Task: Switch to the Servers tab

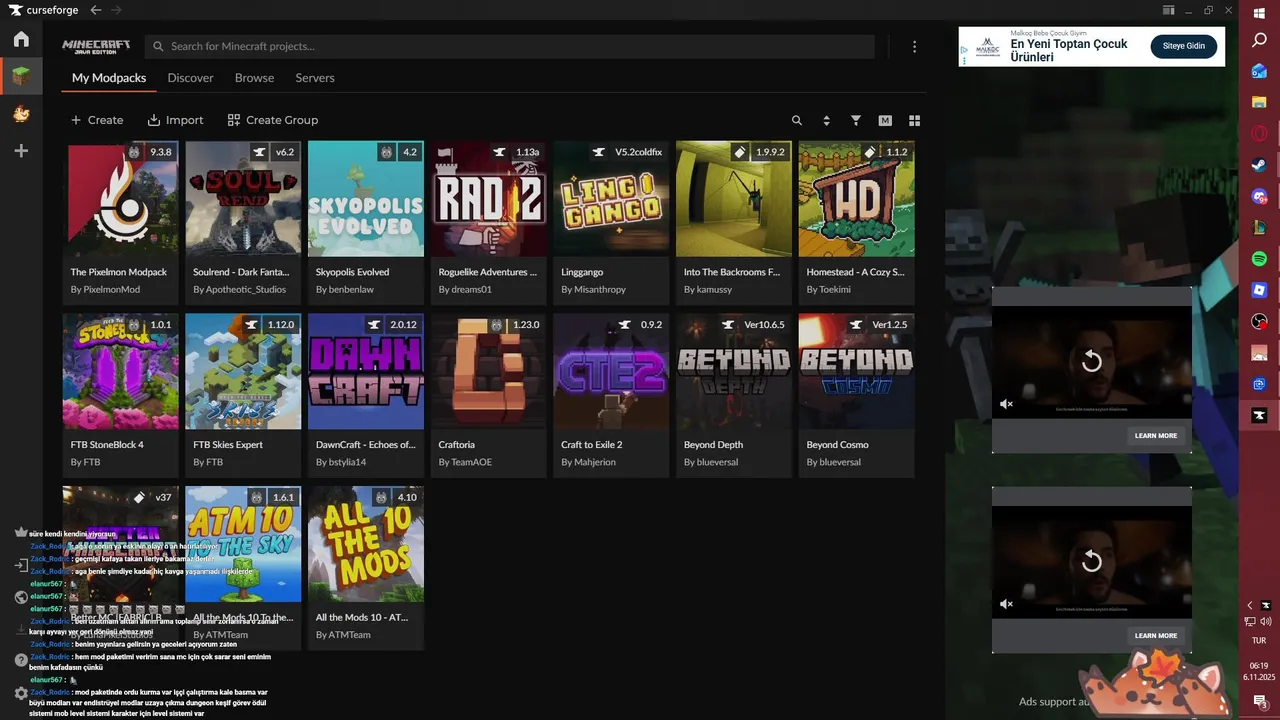Action: tap(315, 78)
